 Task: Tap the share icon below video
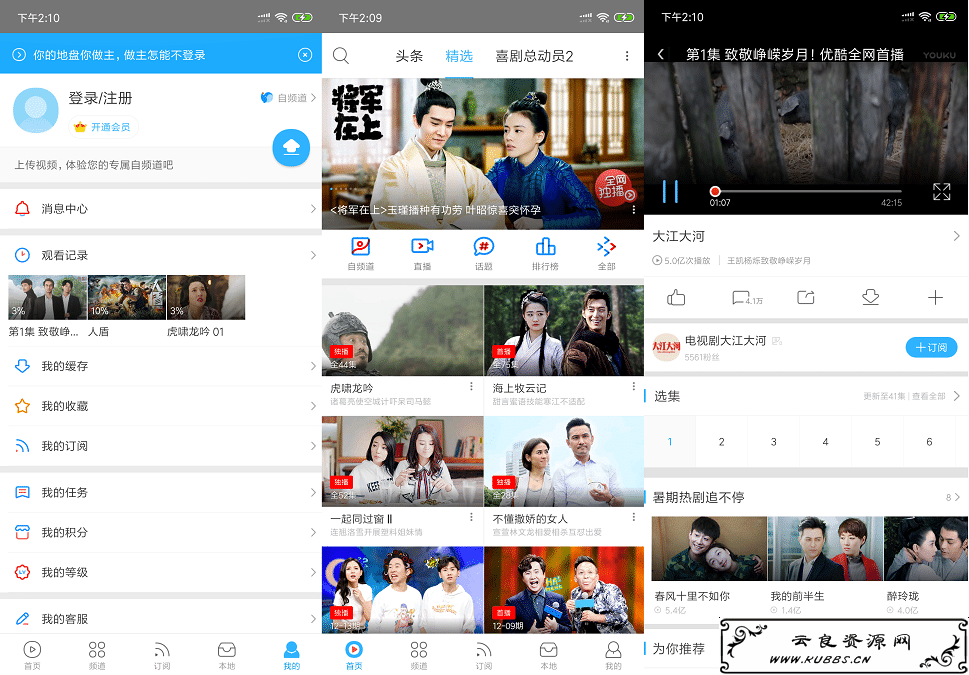tap(806, 298)
